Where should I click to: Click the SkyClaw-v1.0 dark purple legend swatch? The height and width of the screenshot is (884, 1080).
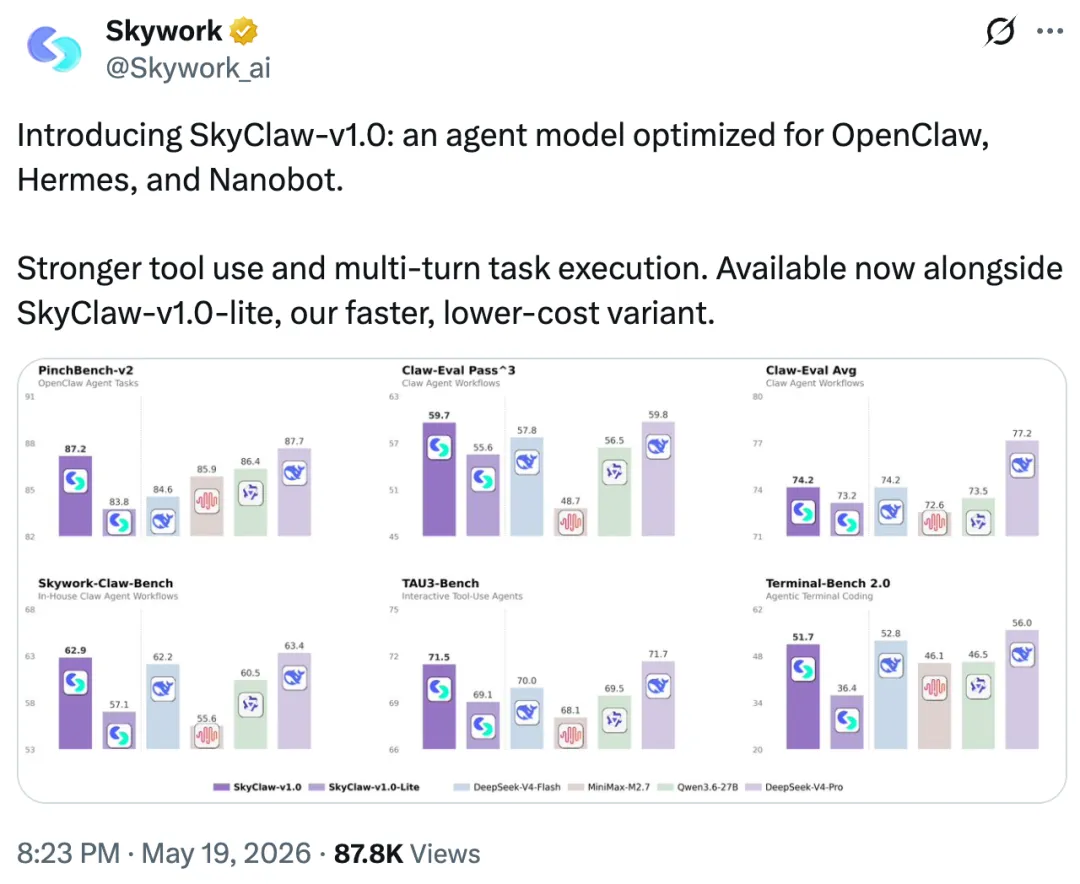(221, 787)
